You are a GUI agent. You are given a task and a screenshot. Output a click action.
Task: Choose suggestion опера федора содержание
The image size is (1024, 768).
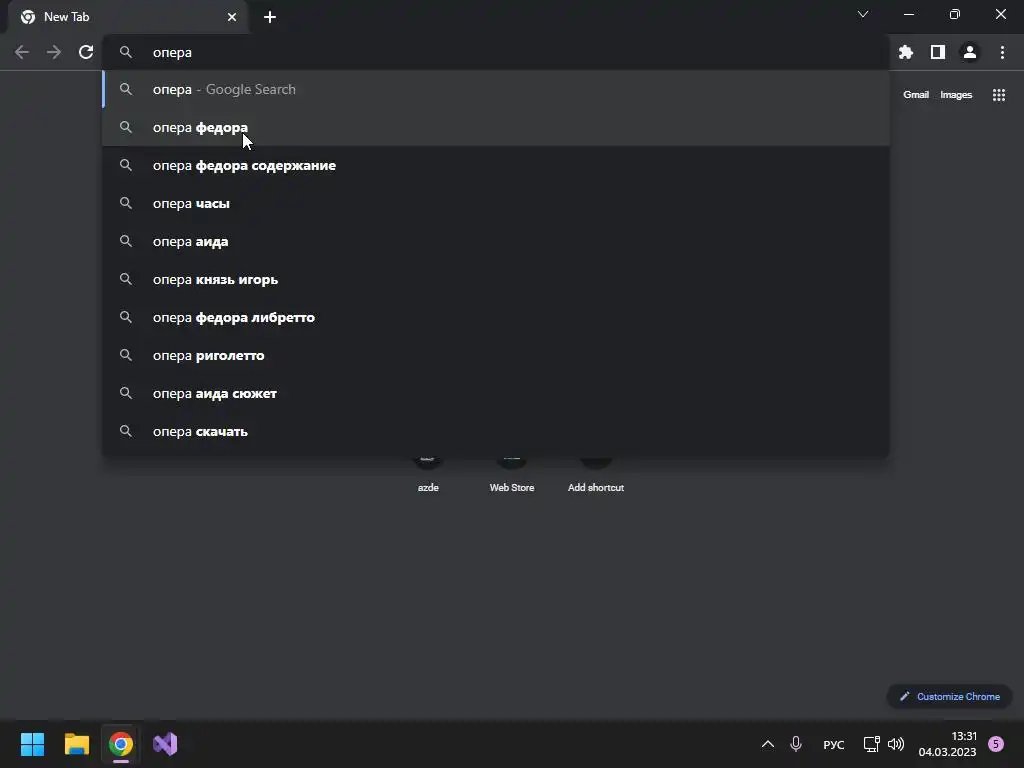[496, 165]
